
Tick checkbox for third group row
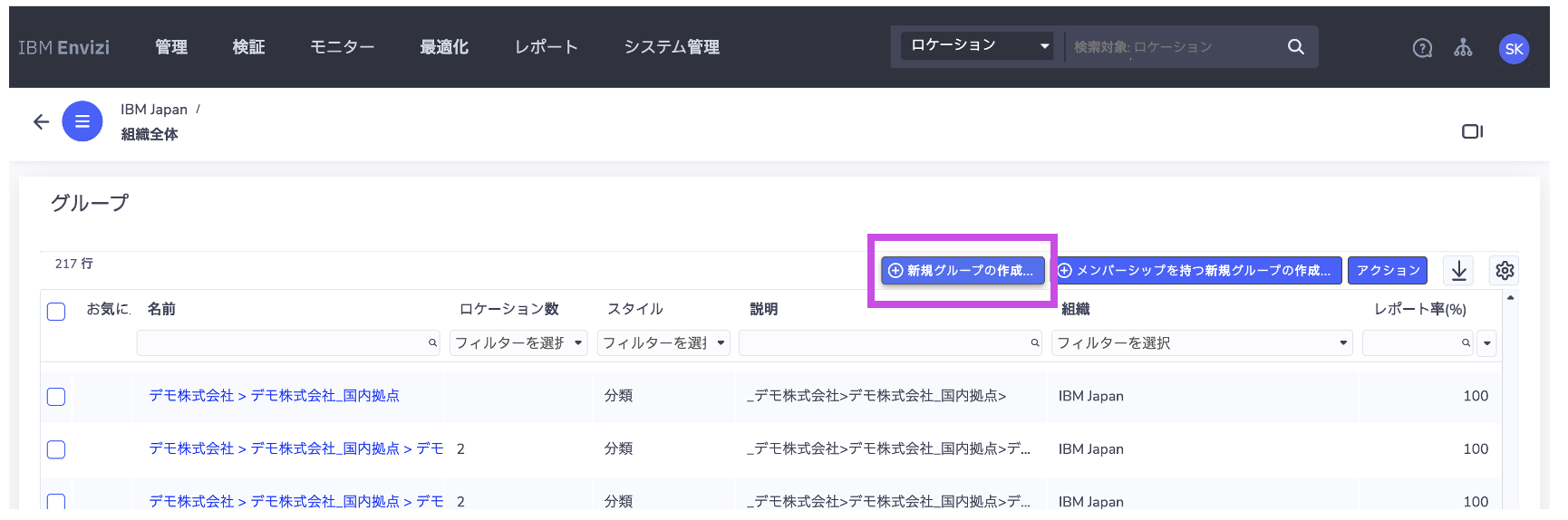[56, 501]
